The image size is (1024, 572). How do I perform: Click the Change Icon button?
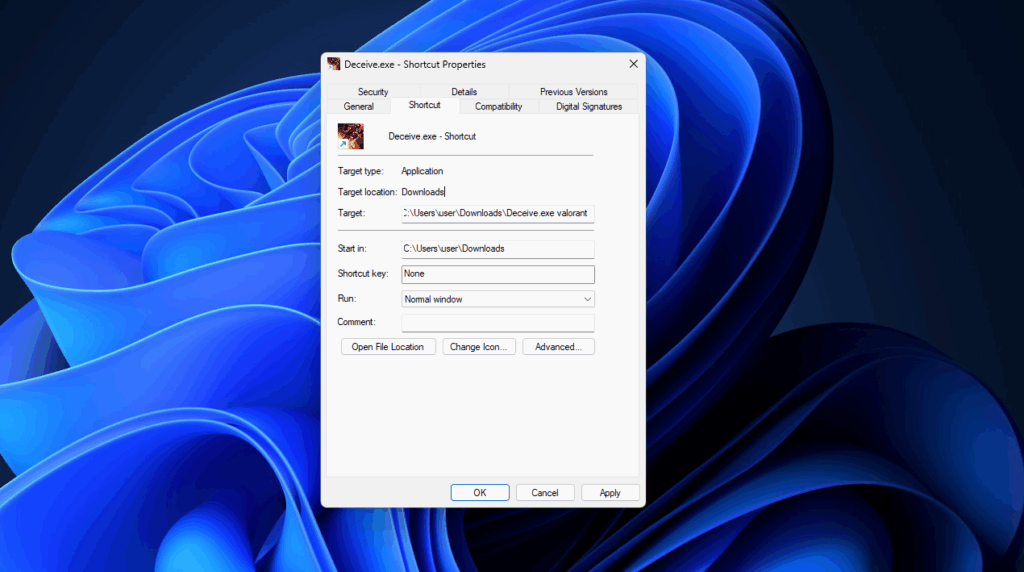point(479,347)
